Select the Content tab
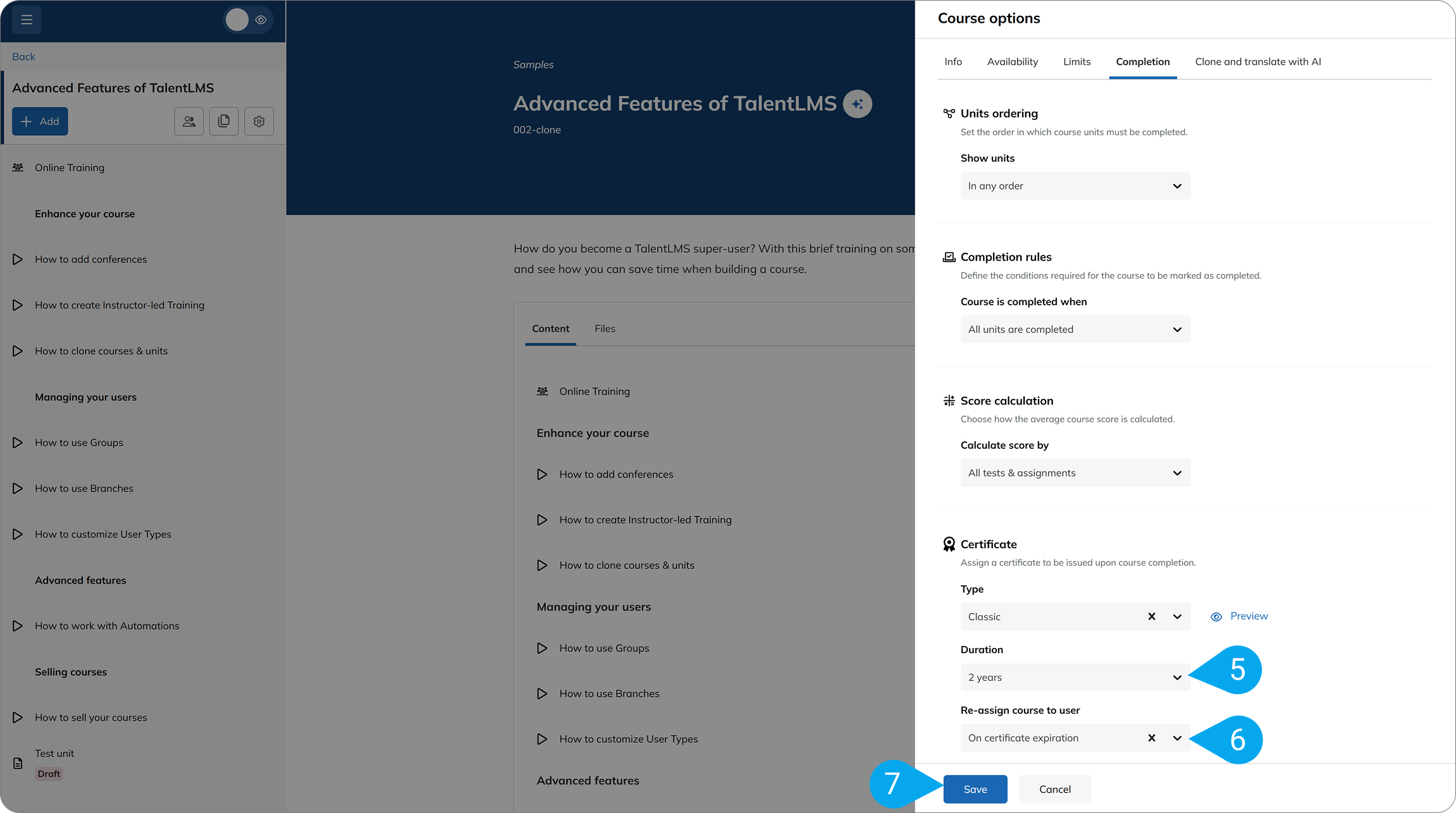The height and width of the screenshot is (813, 1456). pyautogui.click(x=550, y=329)
